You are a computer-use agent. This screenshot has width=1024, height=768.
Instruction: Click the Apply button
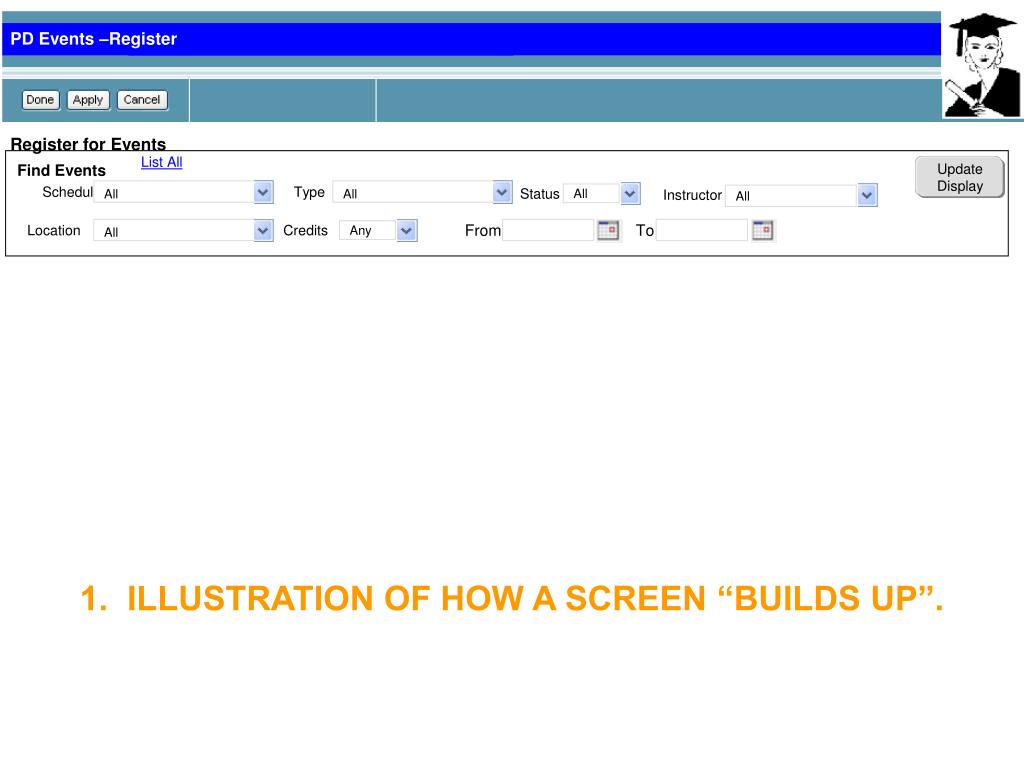tap(88, 100)
